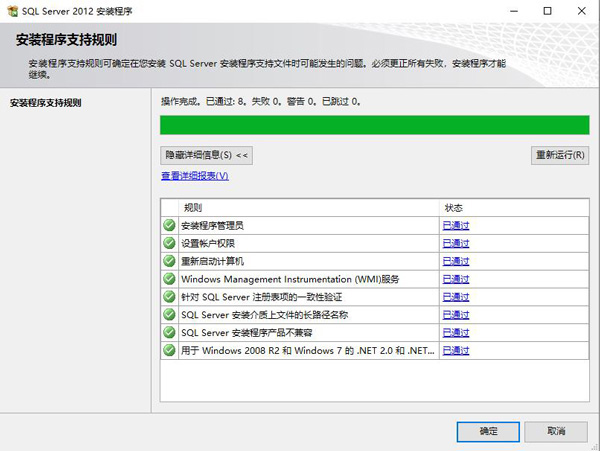Open 已通过 status link for 安装程序管理员
Viewport: 600px width, 451px height.
coord(456,226)
